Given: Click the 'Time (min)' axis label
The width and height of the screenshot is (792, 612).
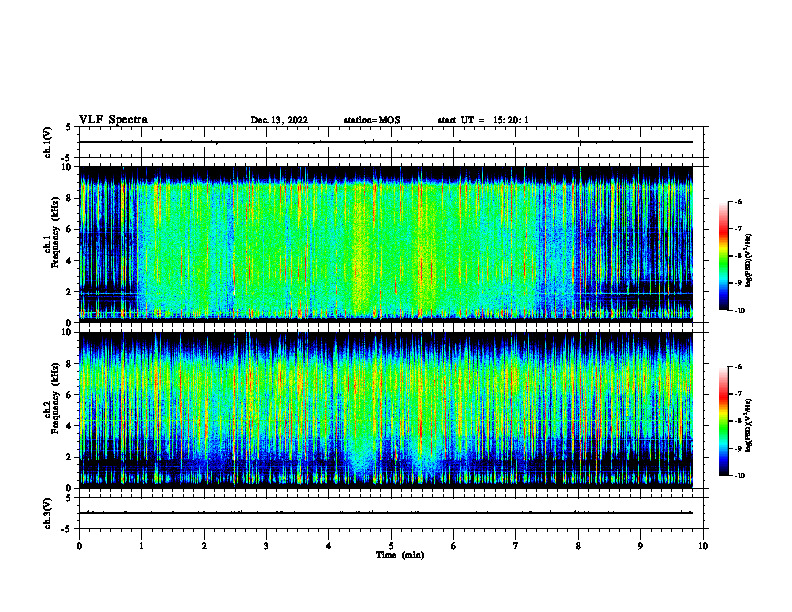Looking at the screenshot, I should (x=400, y=555).
